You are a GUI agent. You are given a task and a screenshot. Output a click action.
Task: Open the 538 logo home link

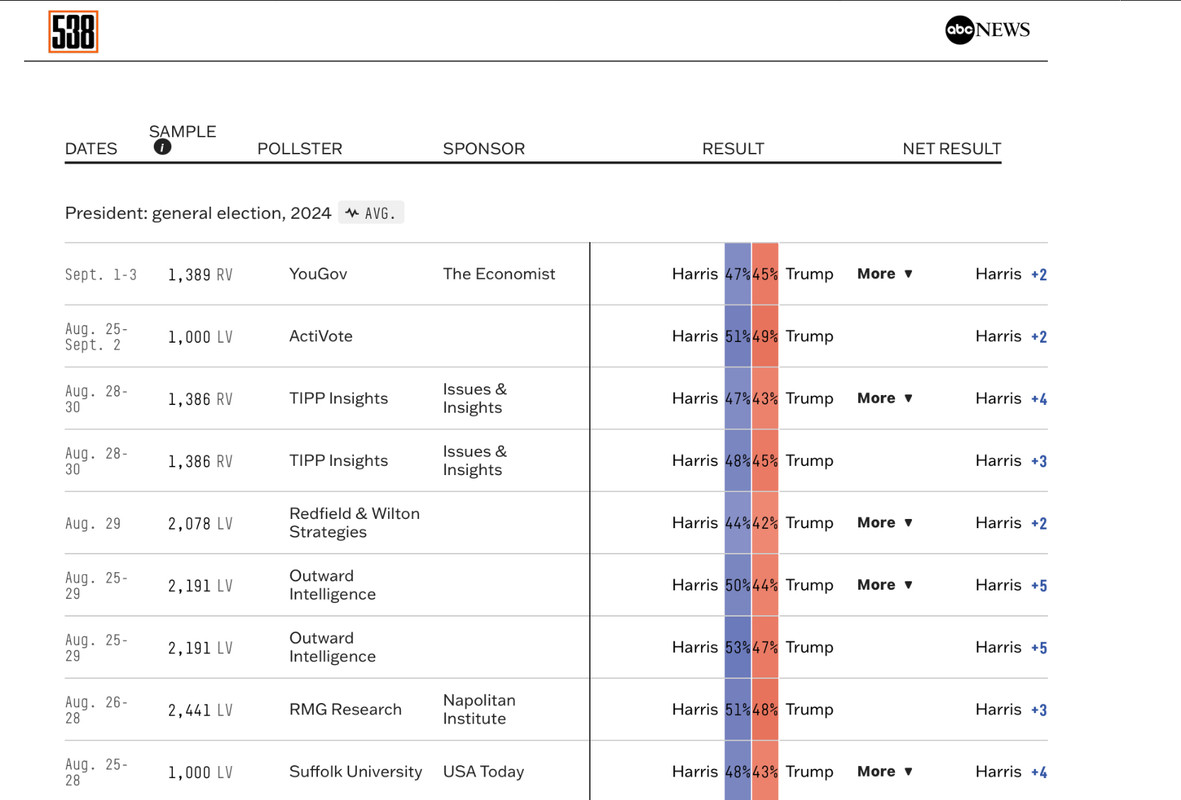(73, 32)
